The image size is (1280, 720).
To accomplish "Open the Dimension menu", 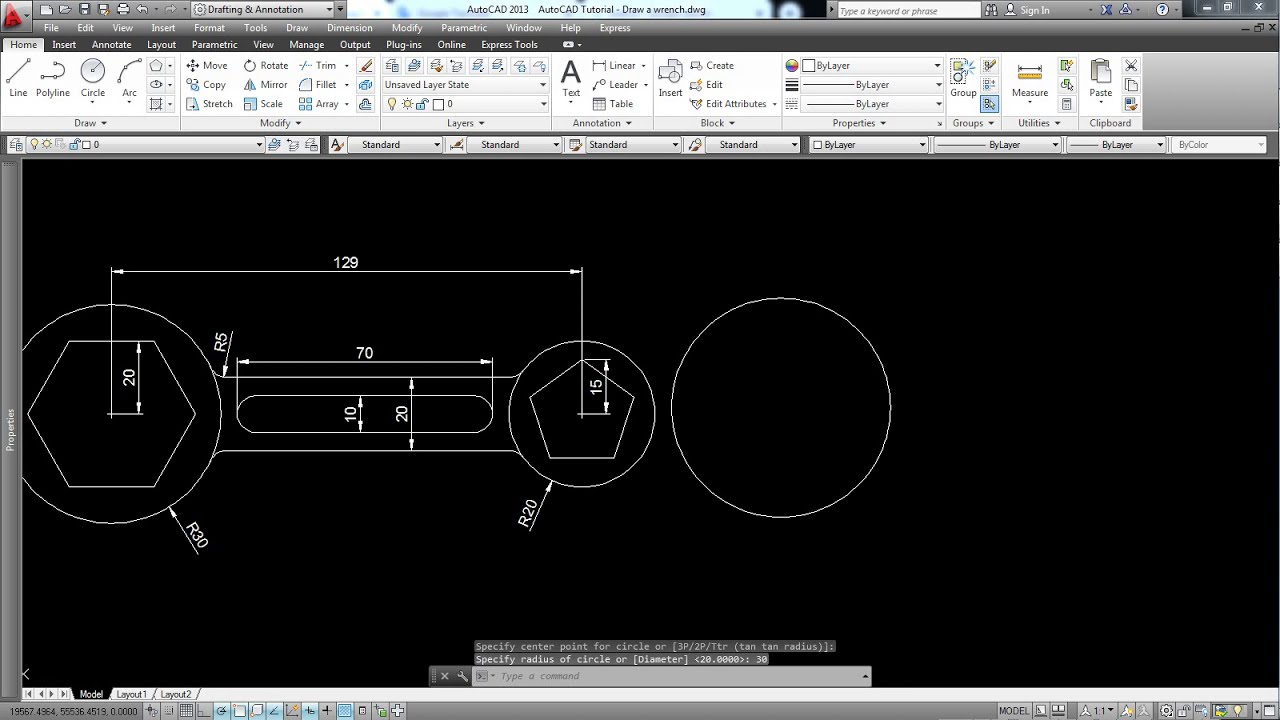I will tap(350, 28).
